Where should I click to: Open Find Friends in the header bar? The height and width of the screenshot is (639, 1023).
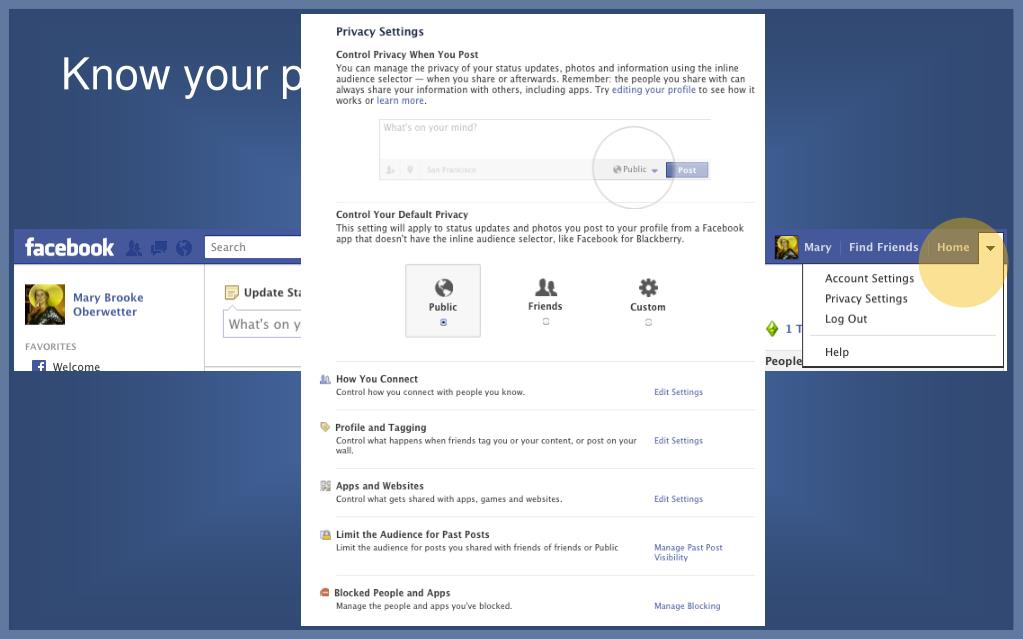(883, 247)
